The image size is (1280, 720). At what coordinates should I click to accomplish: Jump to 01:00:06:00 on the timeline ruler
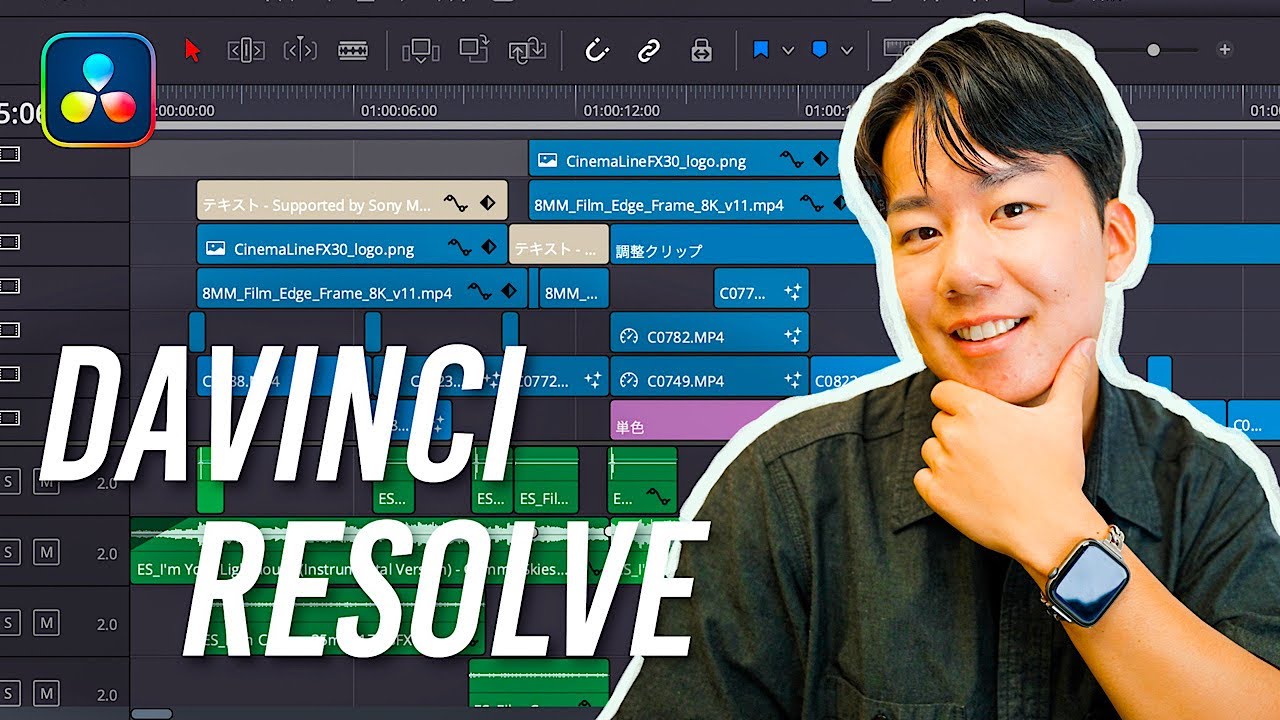coord(399,111)
